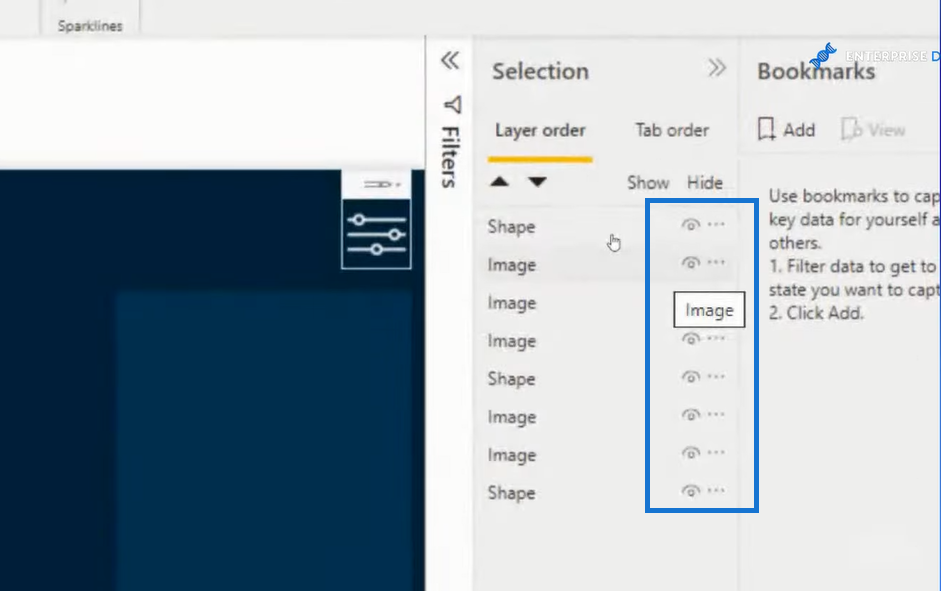Add a new bookmark
This screenshot has height=591, width=941.
pyautogui.click(x=786, y=130)
